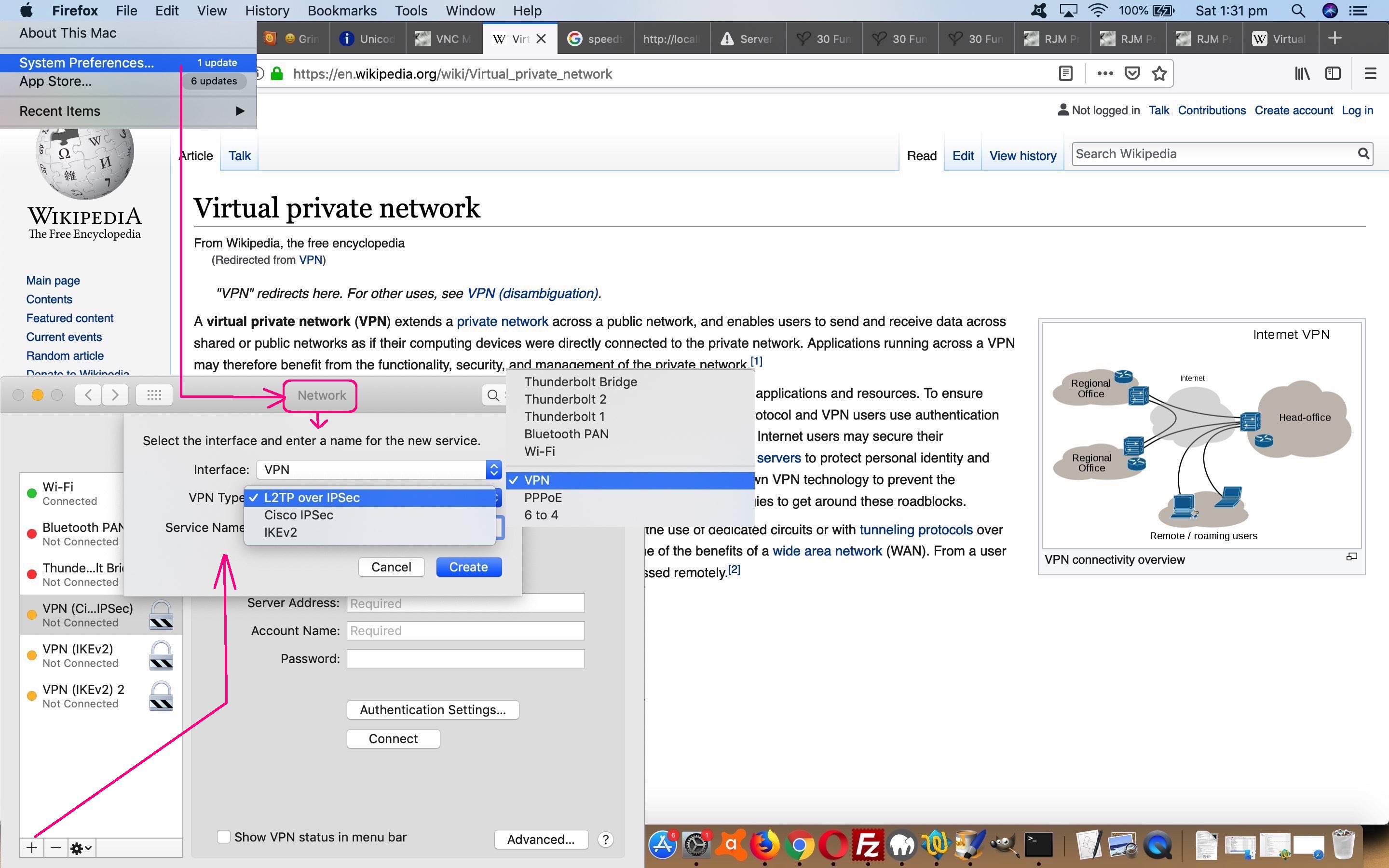
Task: Select About This Mac
Action: pyautogui.click(x=129, y=33)
